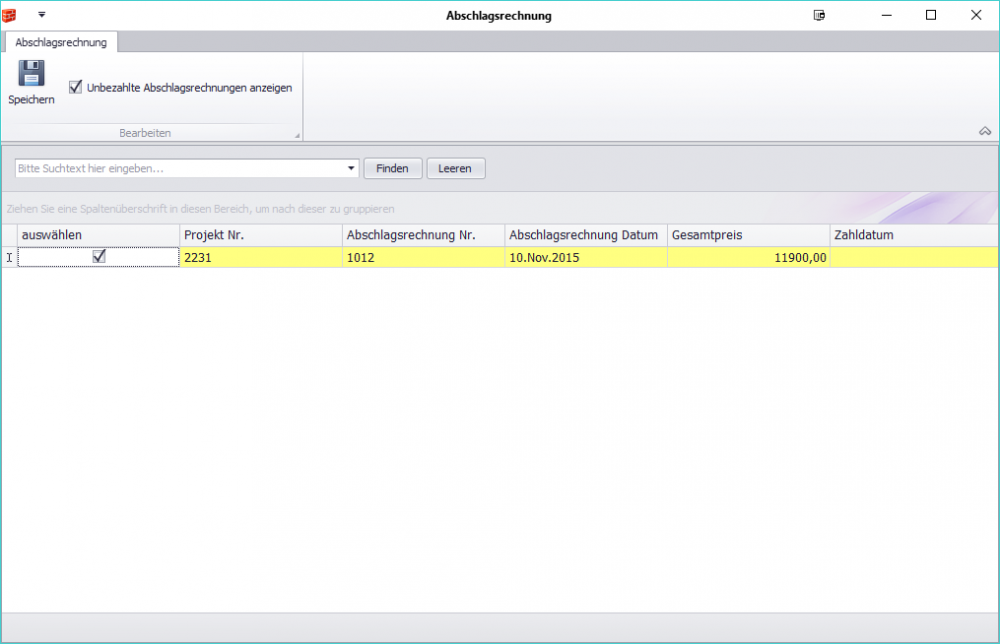The width and height of the screenshot is (1000, 644).
Task: Click the Zahldatum column header
Action: [x=912, y=235]
